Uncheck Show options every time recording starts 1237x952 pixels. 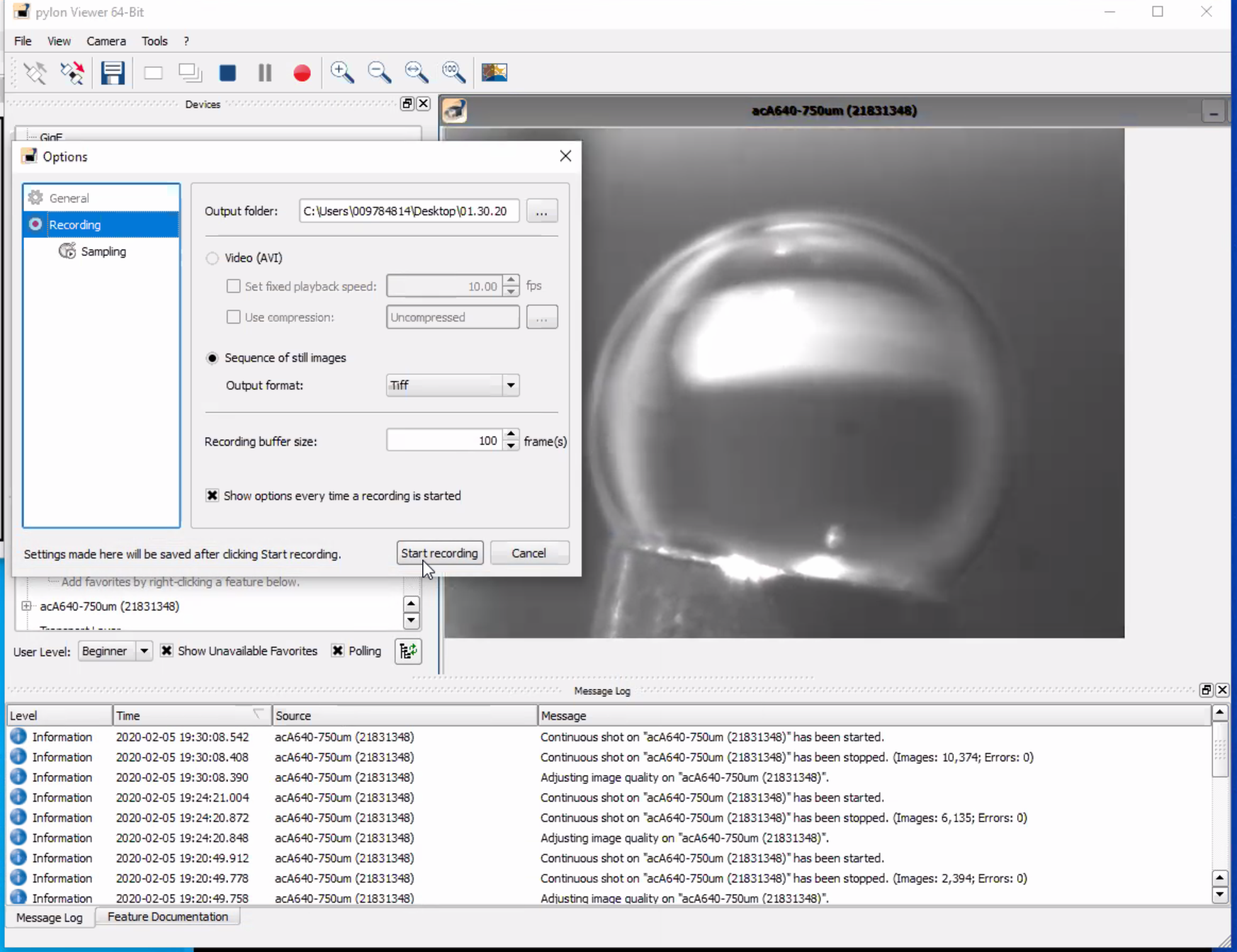click(213, 496)
